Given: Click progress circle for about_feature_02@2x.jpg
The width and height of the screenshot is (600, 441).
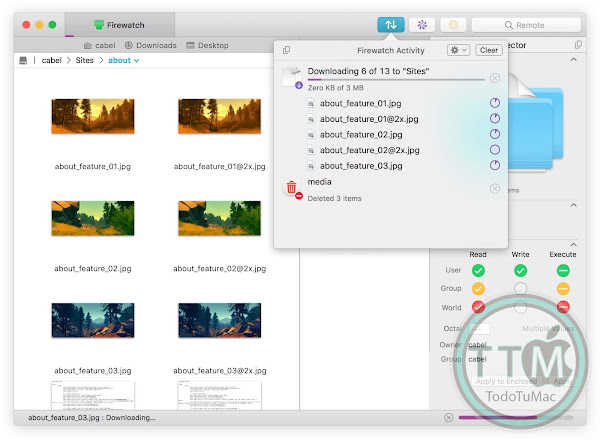Looking at the screenshot, I should 495,150.
